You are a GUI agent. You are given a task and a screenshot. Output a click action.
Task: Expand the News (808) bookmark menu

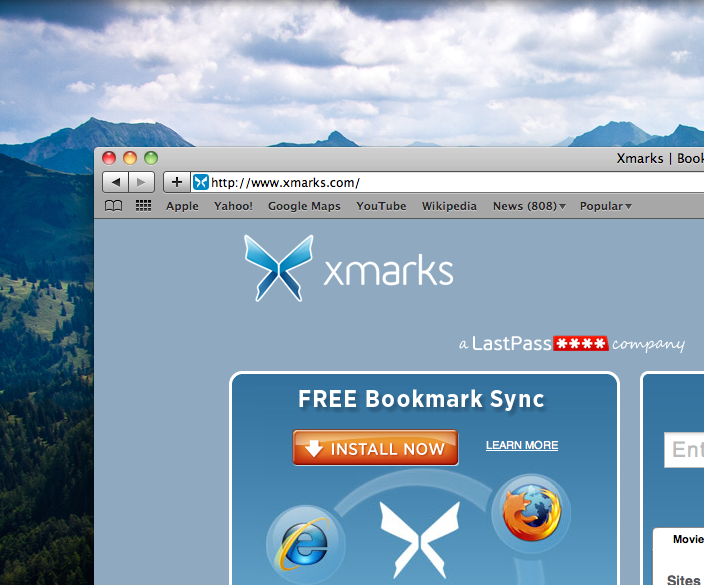coord(529,206)
